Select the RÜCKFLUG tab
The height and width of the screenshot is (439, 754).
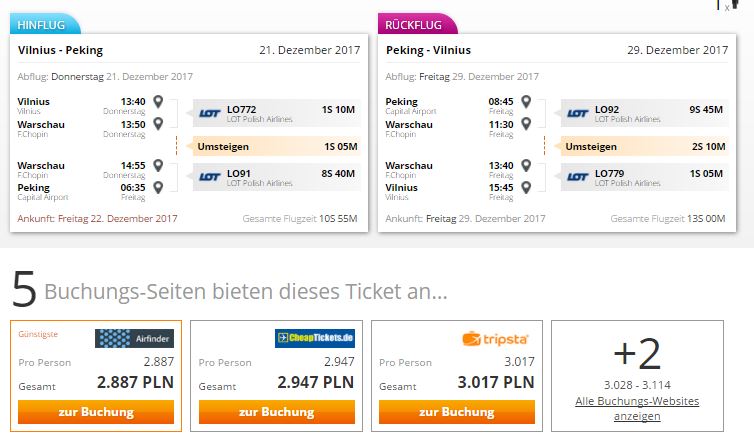click(x=417, y=24)
